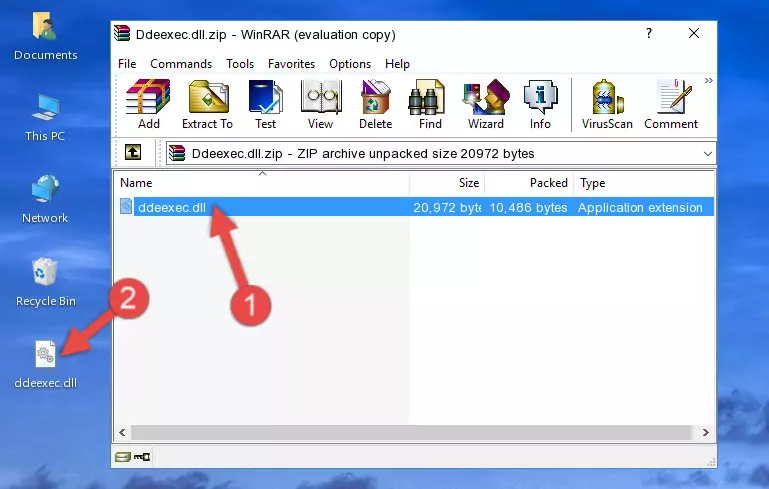The width and height of the screenshot is (769, 489).
Task: Click the WinRAR help question mark button
Action: (649, 33)
